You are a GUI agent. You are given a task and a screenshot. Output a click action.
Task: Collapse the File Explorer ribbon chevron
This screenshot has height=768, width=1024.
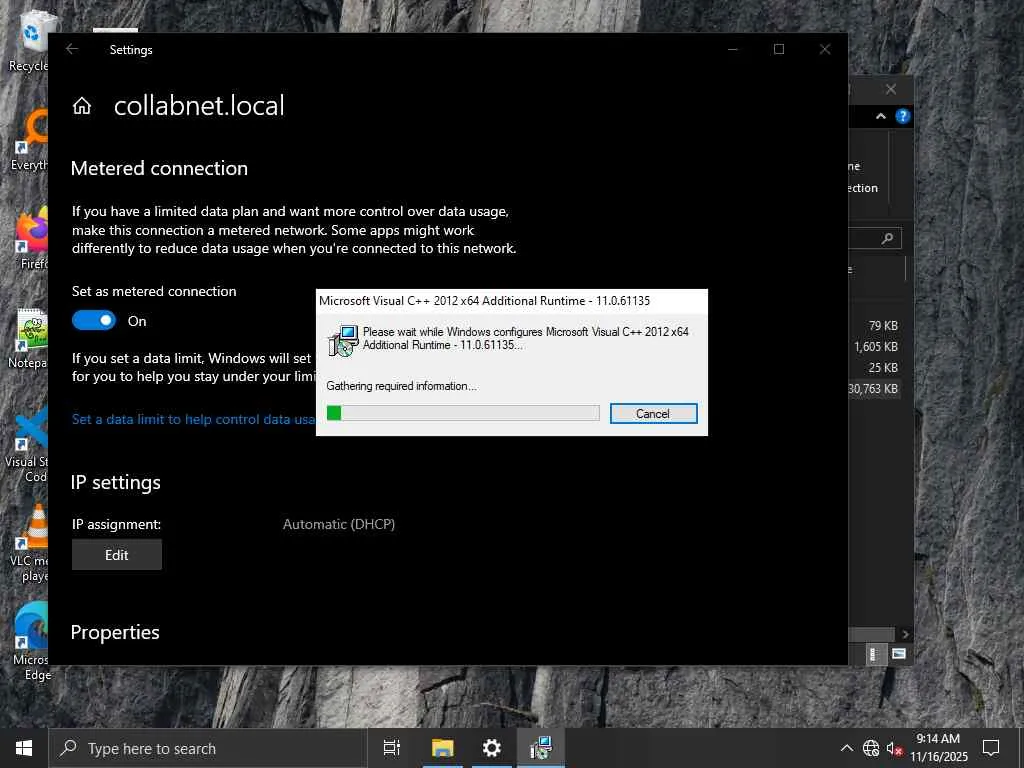point(880,116)
